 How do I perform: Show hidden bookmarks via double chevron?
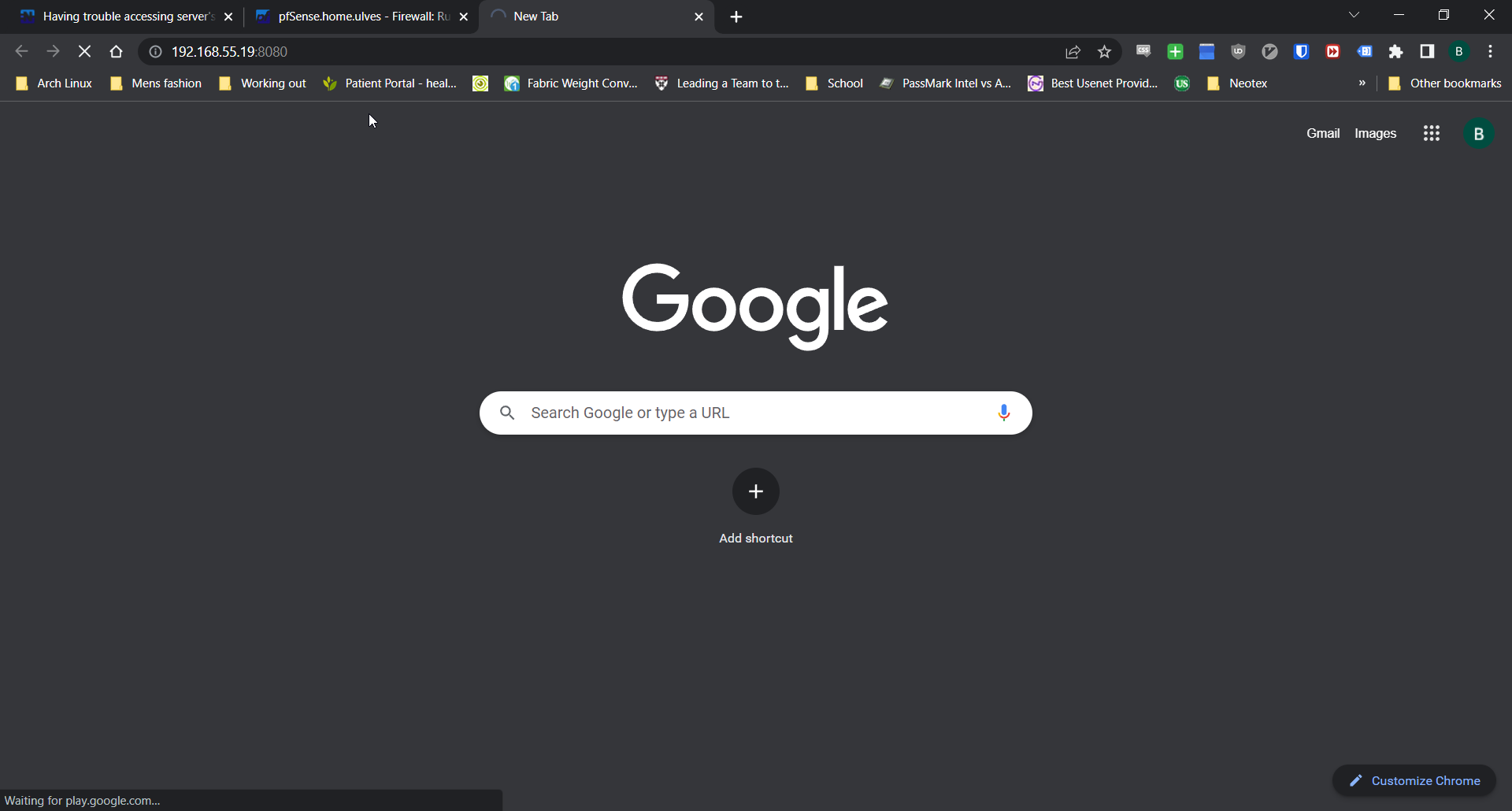pos(1362,83)
